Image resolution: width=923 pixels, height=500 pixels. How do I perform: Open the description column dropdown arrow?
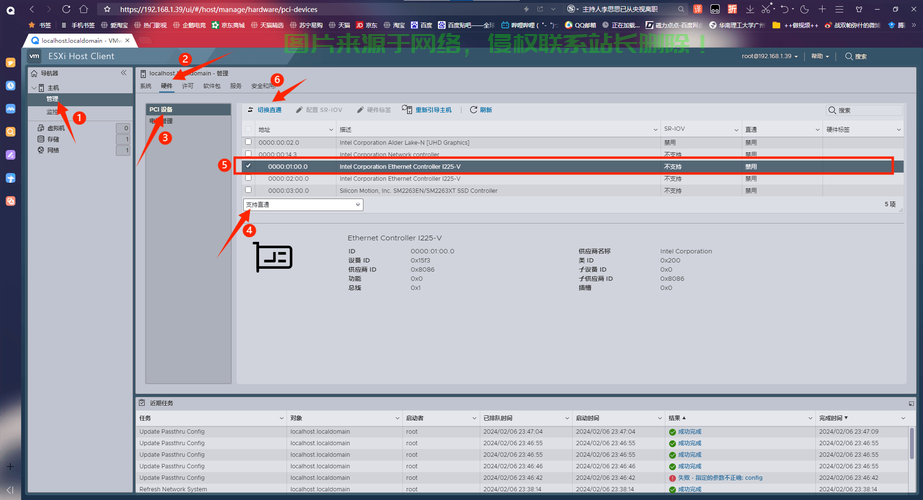(x=655, y=130)
